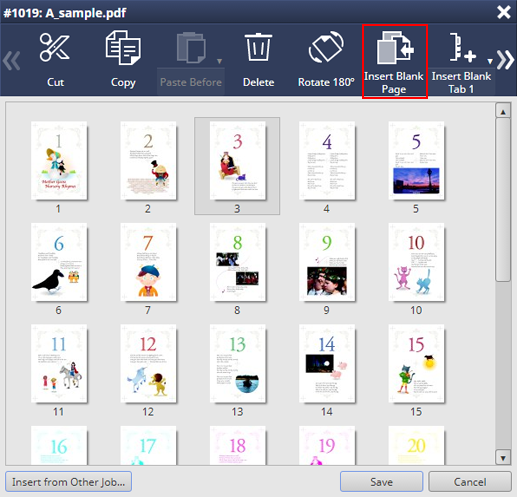Image resolution: width=517 pixels, height=497 pixels.
Task: Open the Insert Blank Tab dropdown arrow
Action: pos(490,61)
